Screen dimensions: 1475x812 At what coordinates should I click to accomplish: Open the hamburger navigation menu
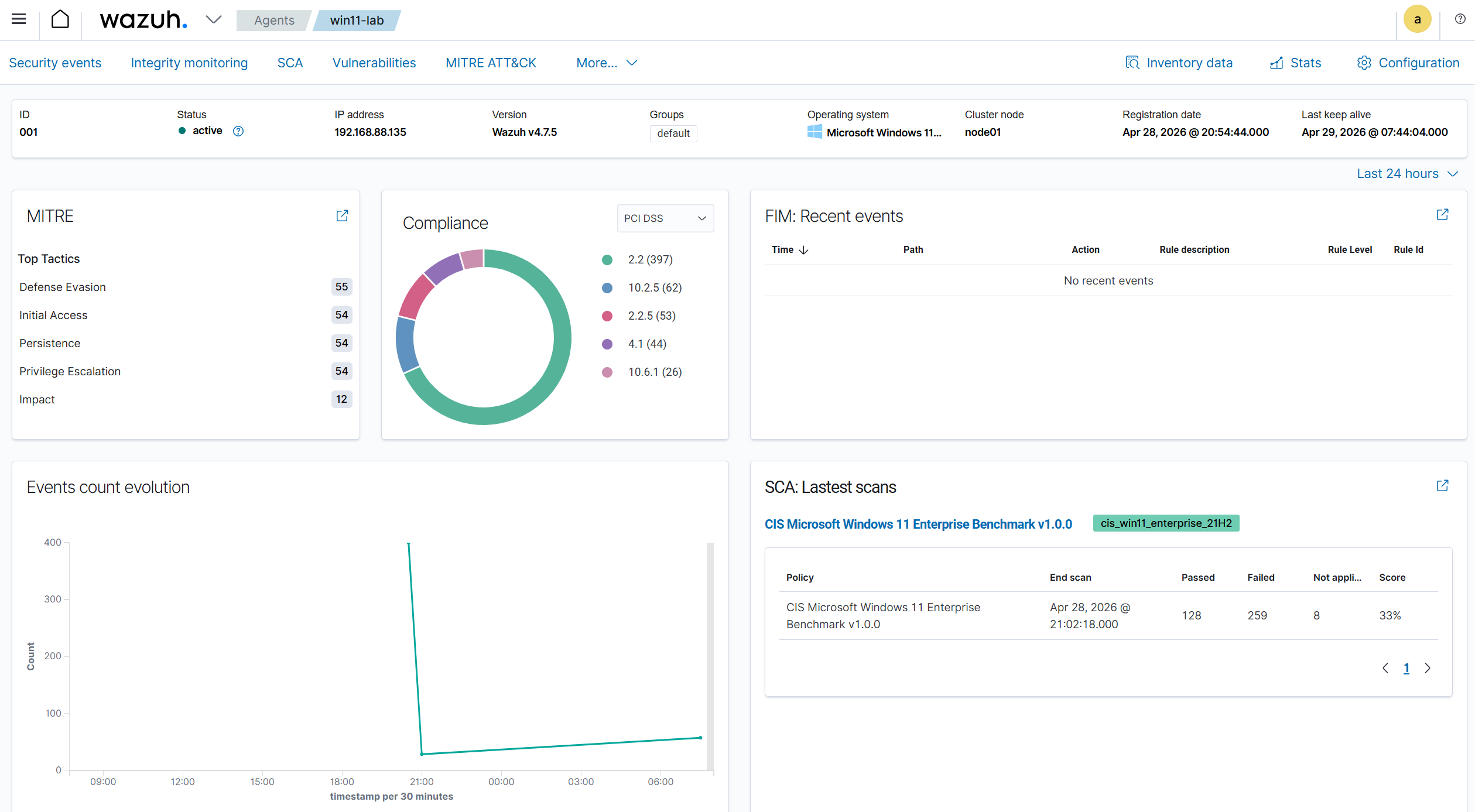[x=19, y=19]
